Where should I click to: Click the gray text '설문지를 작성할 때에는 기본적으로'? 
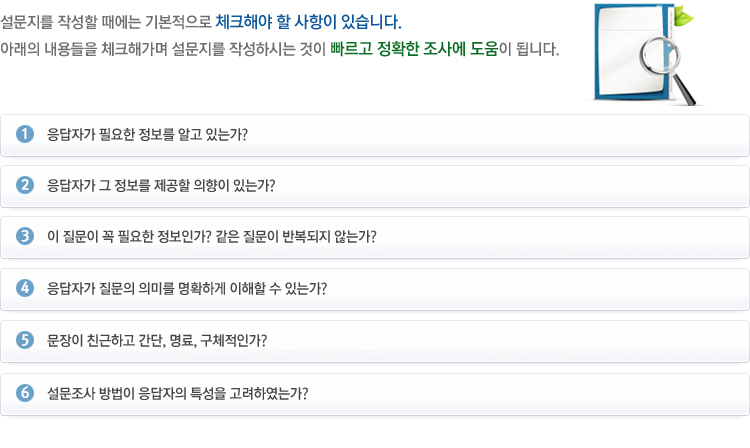coord(106,22)
